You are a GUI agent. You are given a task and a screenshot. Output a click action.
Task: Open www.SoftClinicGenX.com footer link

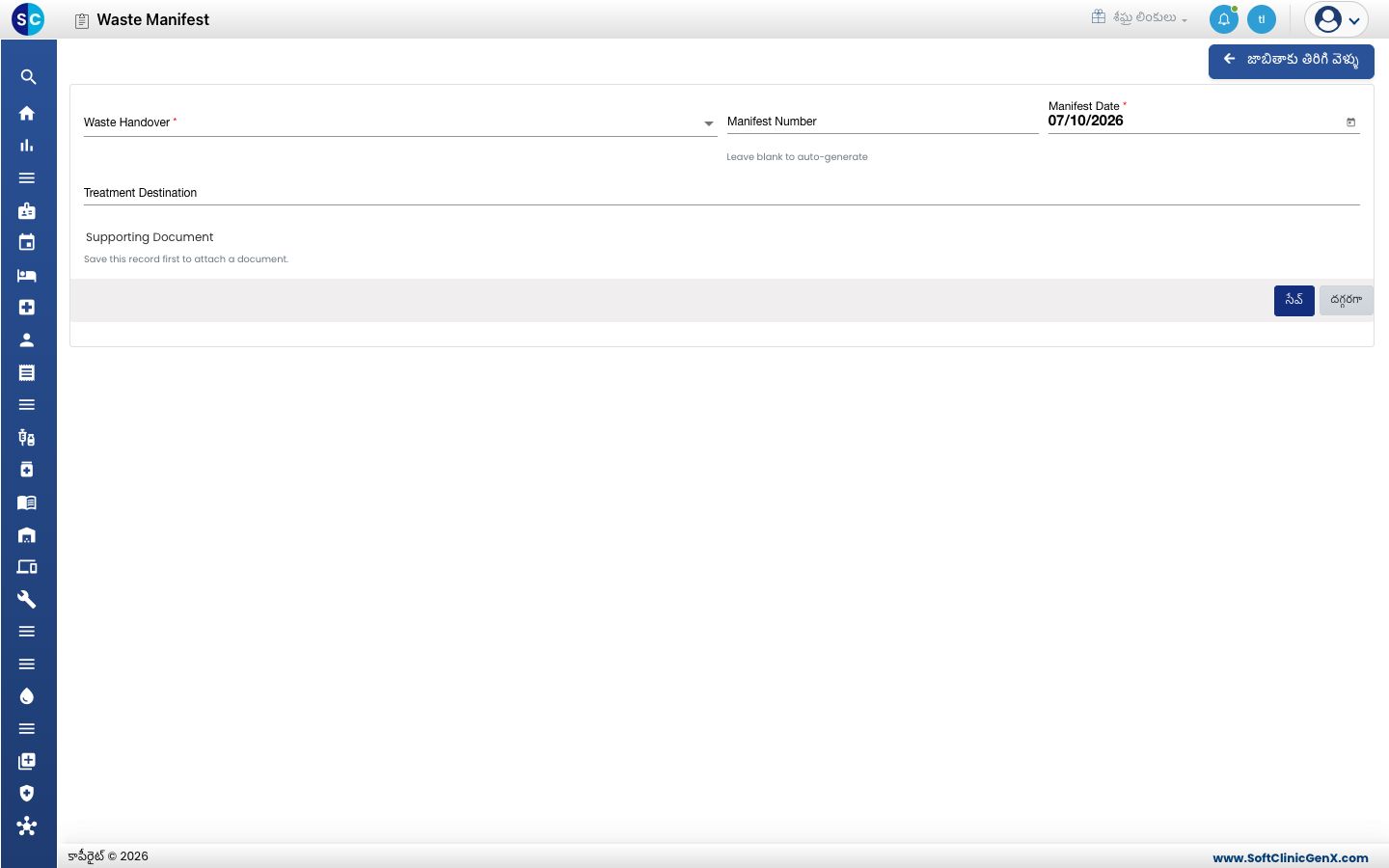point(1290,857)
